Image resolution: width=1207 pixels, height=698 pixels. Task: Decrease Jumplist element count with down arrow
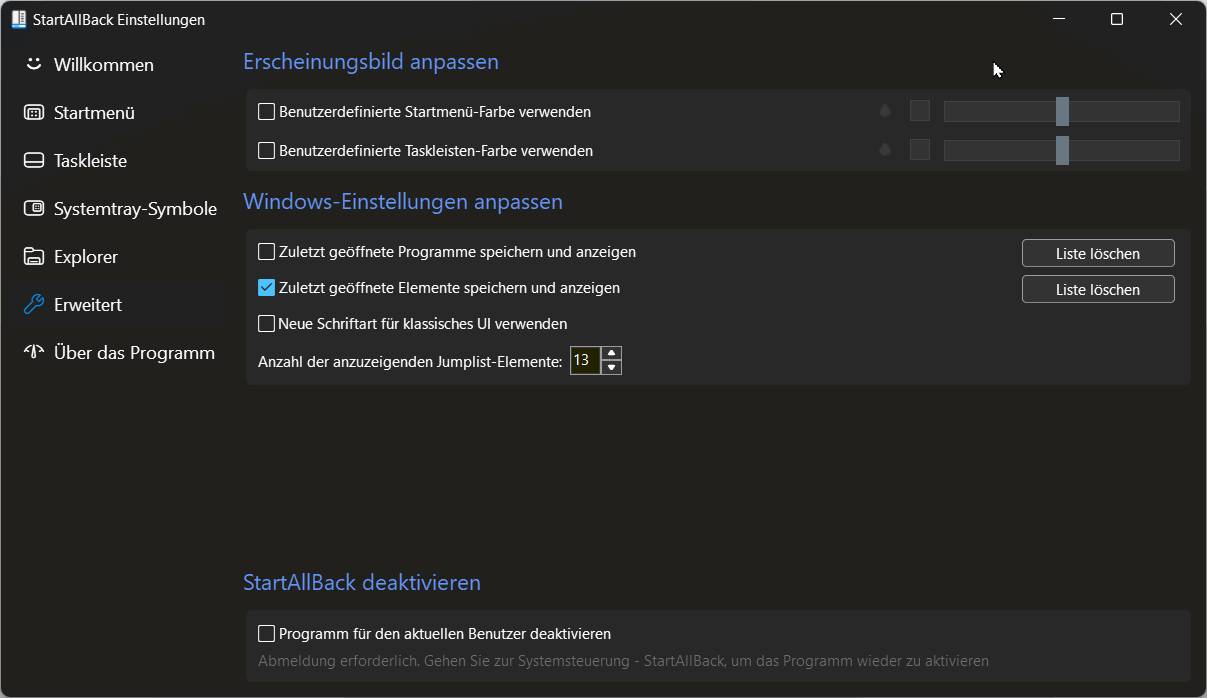pos(612,367)
